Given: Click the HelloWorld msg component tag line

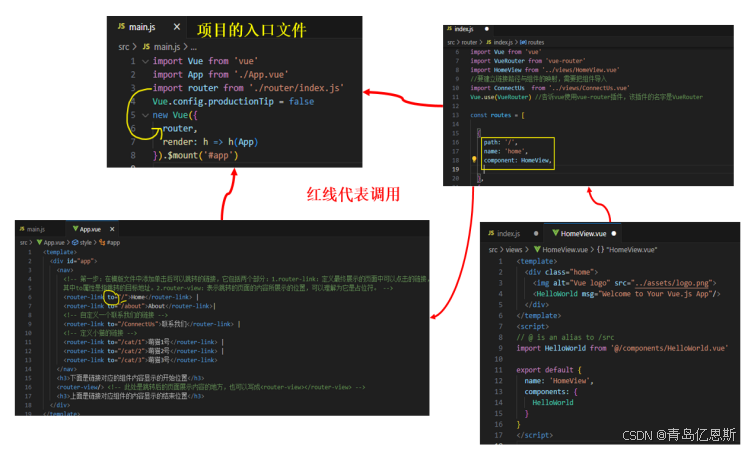Looking at the screenshot, I should [x=626, y=294].
